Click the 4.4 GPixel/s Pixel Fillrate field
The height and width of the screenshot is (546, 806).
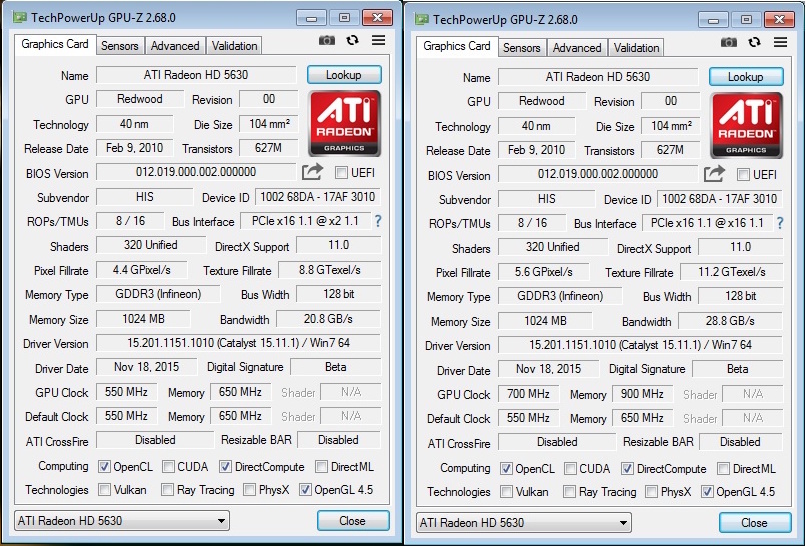click(x=142, y=270)
